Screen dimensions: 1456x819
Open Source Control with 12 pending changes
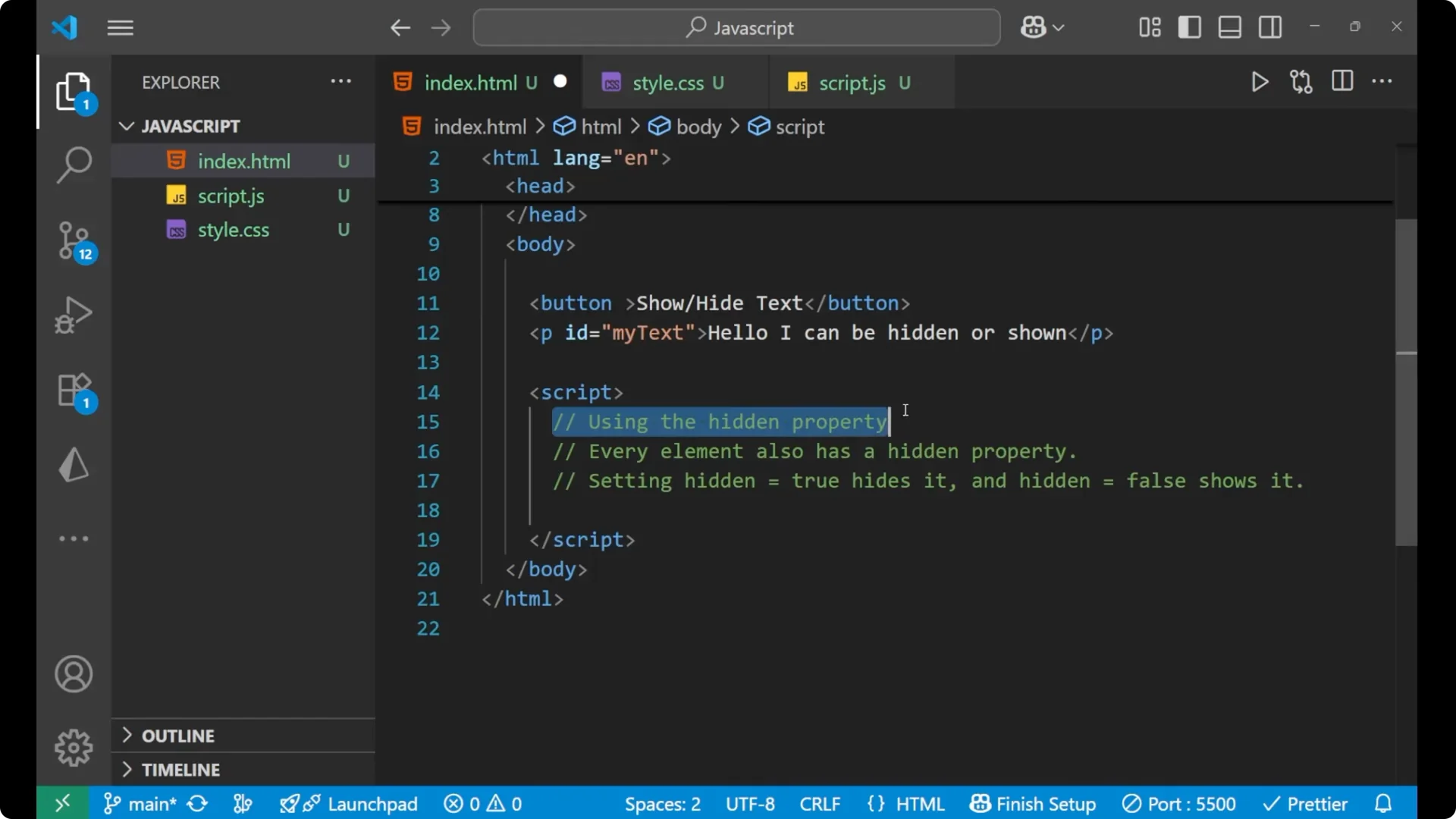coord(74,241)
